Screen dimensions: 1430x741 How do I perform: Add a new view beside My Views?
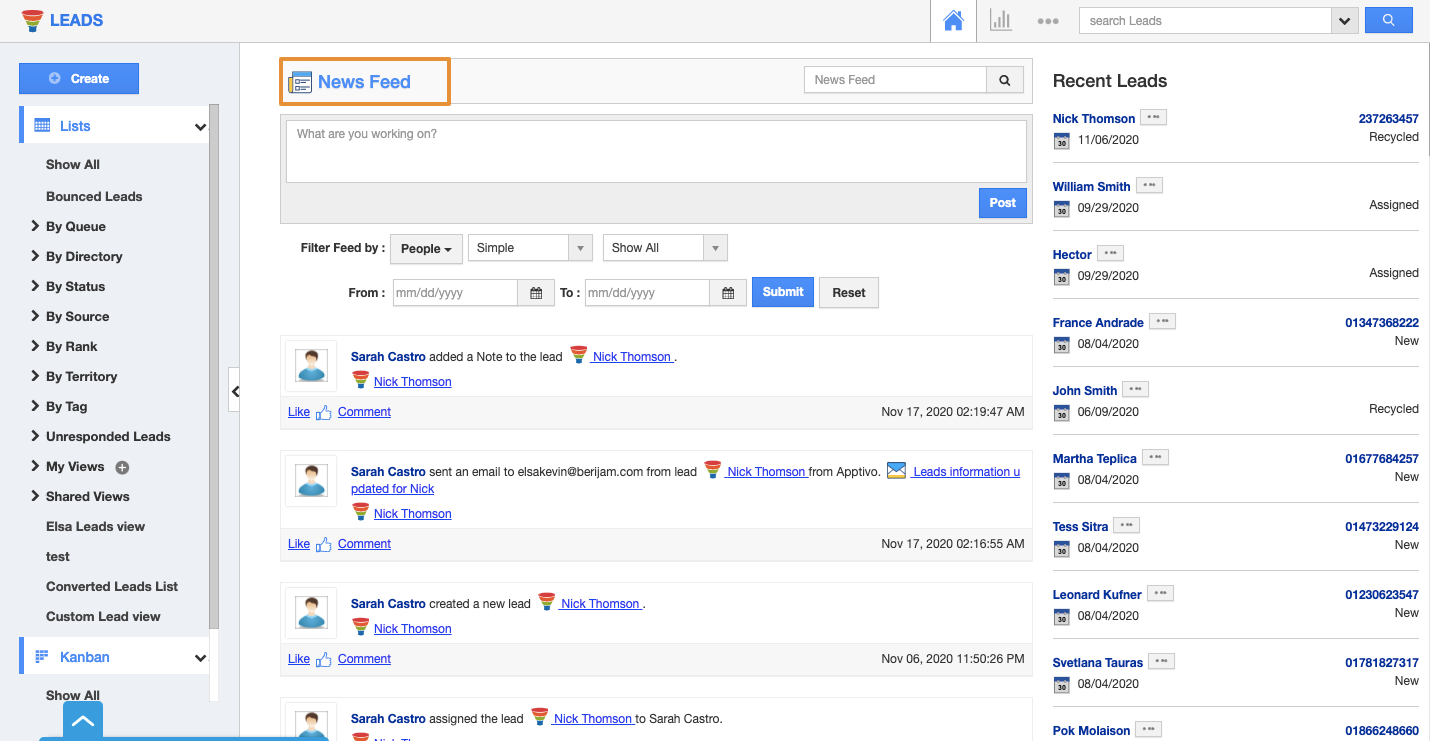click(x=122, y=467)
